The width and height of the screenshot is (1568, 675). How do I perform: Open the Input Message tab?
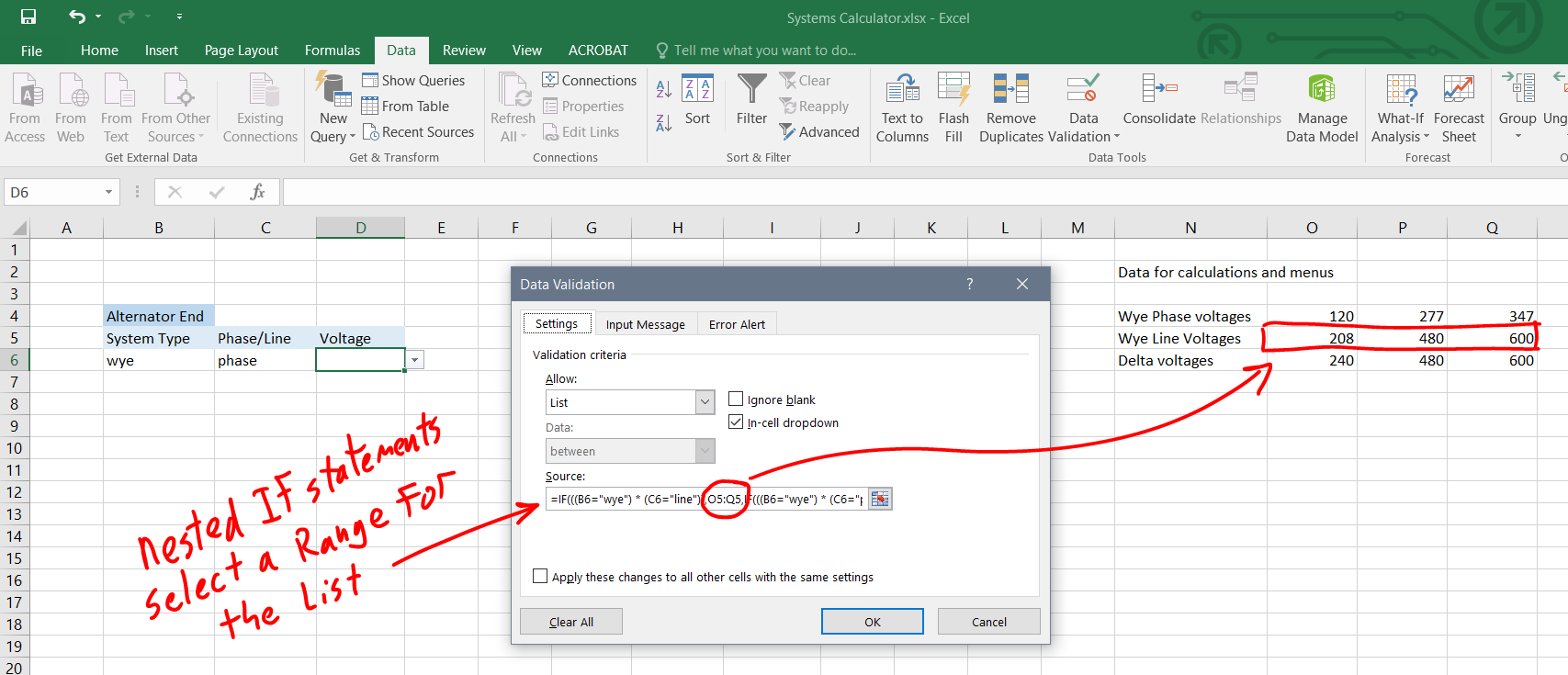pos(645,324)
